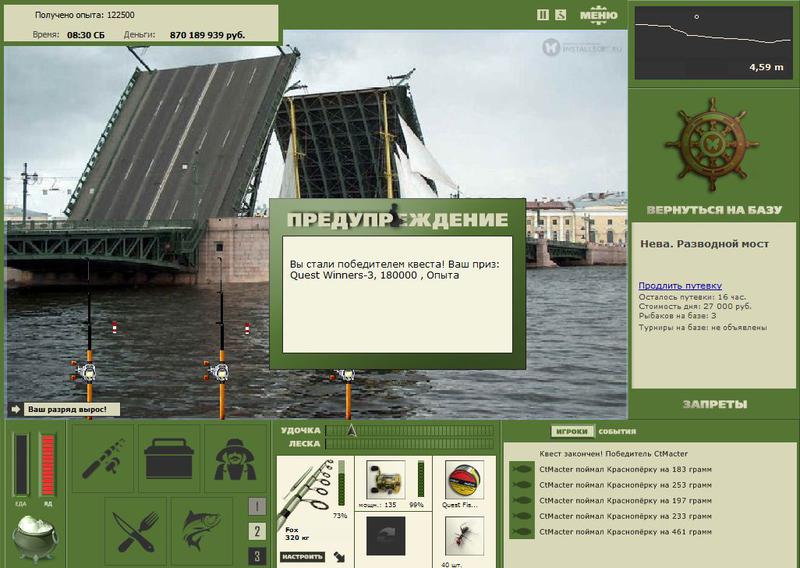The image size is (800, 568).
Task: Click the arrow icon beside Ваш разряд вырос!
Action: coord(15,409)
